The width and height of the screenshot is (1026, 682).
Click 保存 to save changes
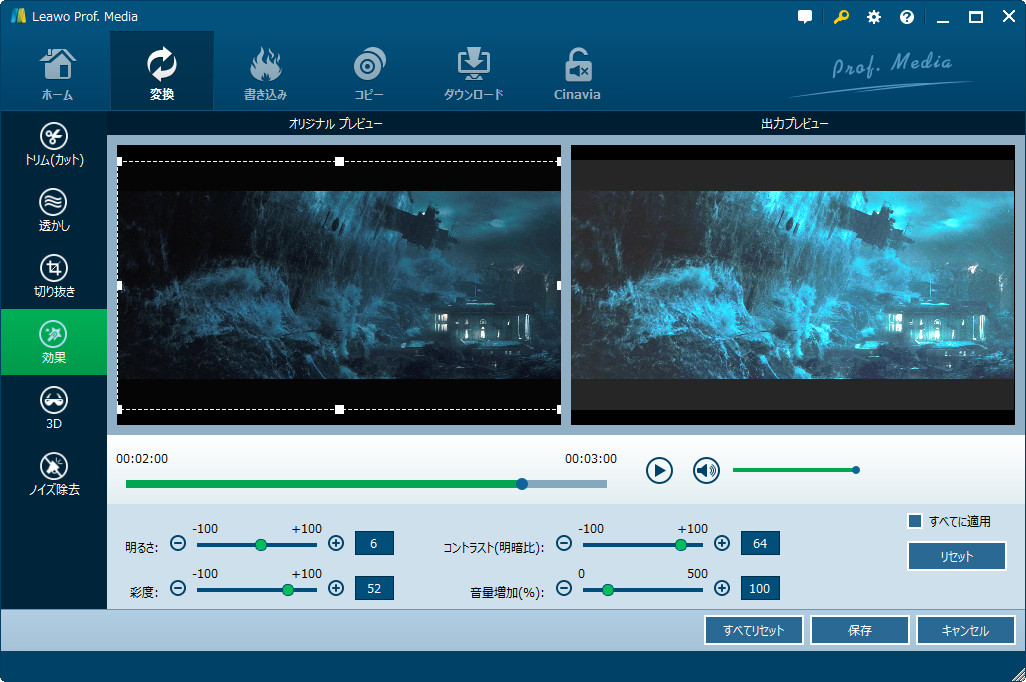tap(860, 630)
